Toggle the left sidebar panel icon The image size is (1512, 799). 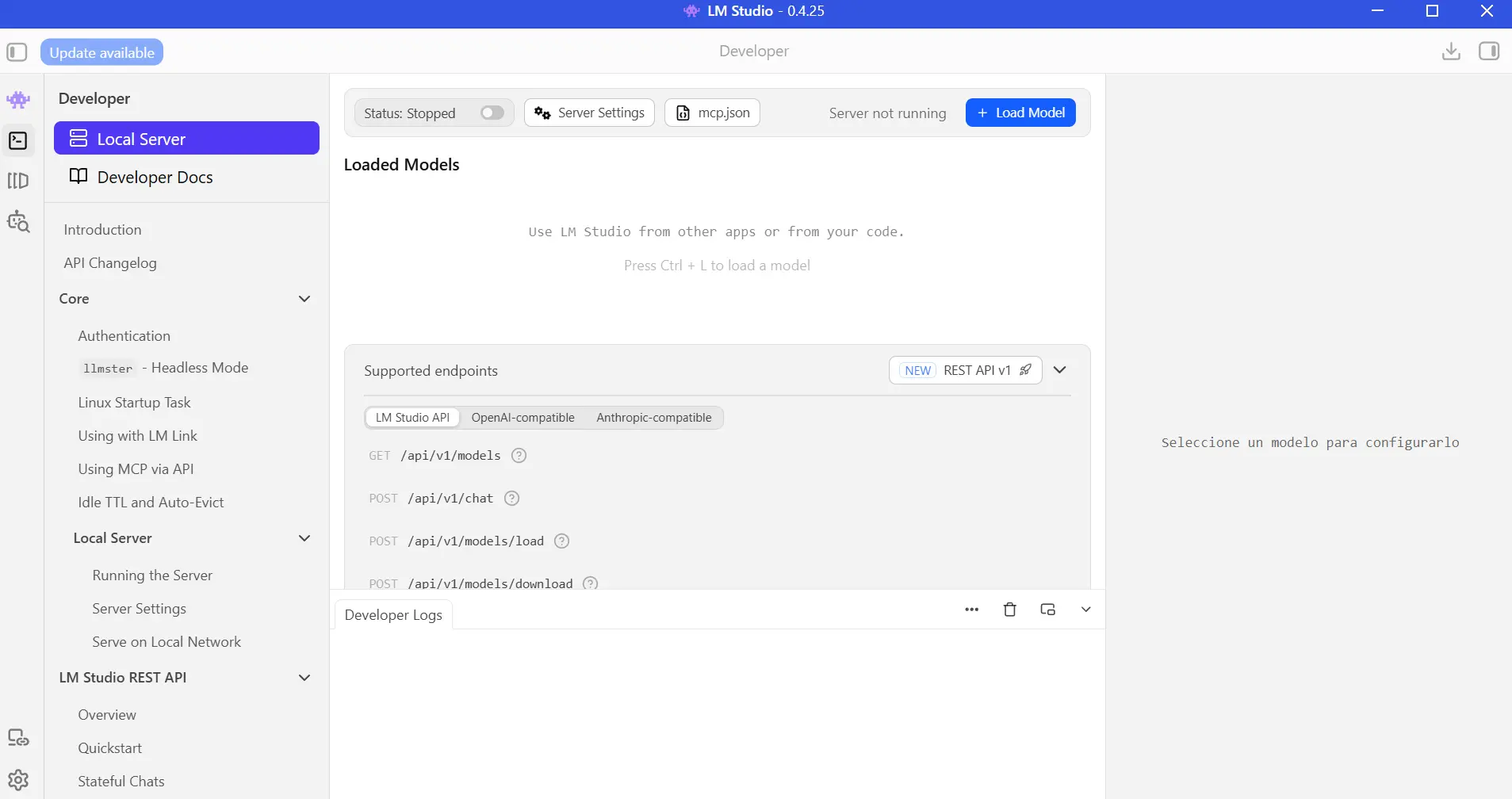(17, 52)
